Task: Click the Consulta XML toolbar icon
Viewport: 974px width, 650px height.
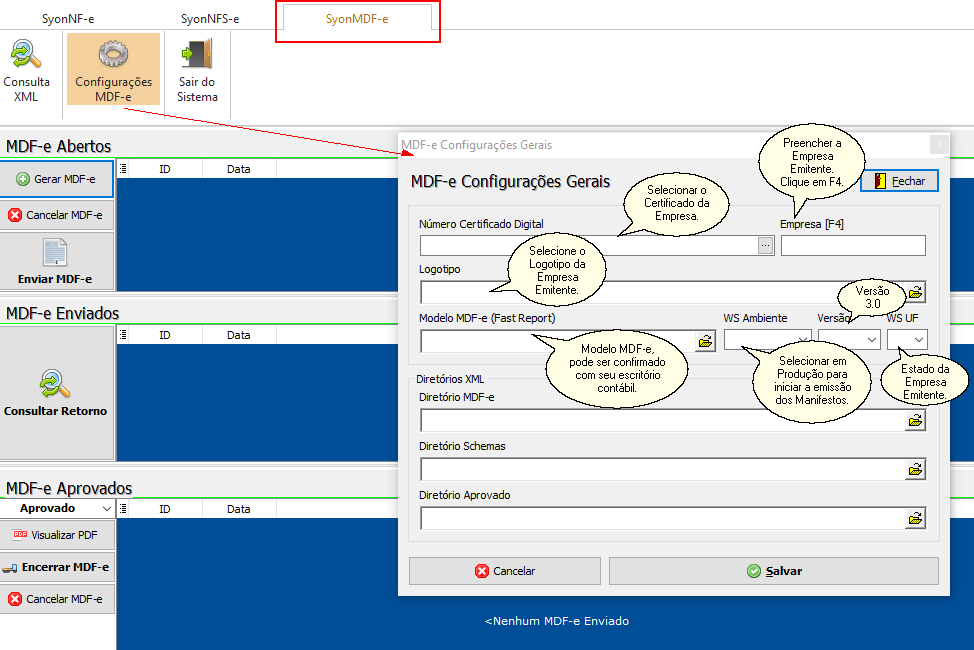Action: pos(26,55)
